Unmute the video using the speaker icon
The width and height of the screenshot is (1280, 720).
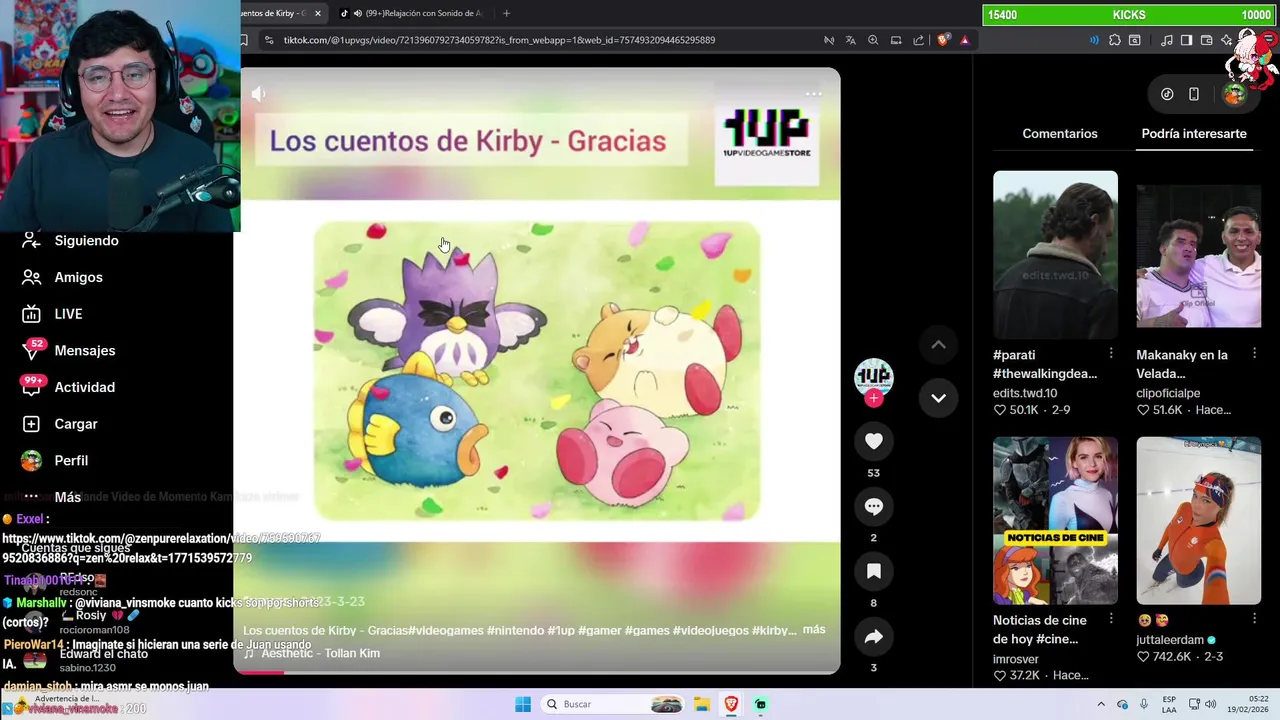click(x=258, y=94)
